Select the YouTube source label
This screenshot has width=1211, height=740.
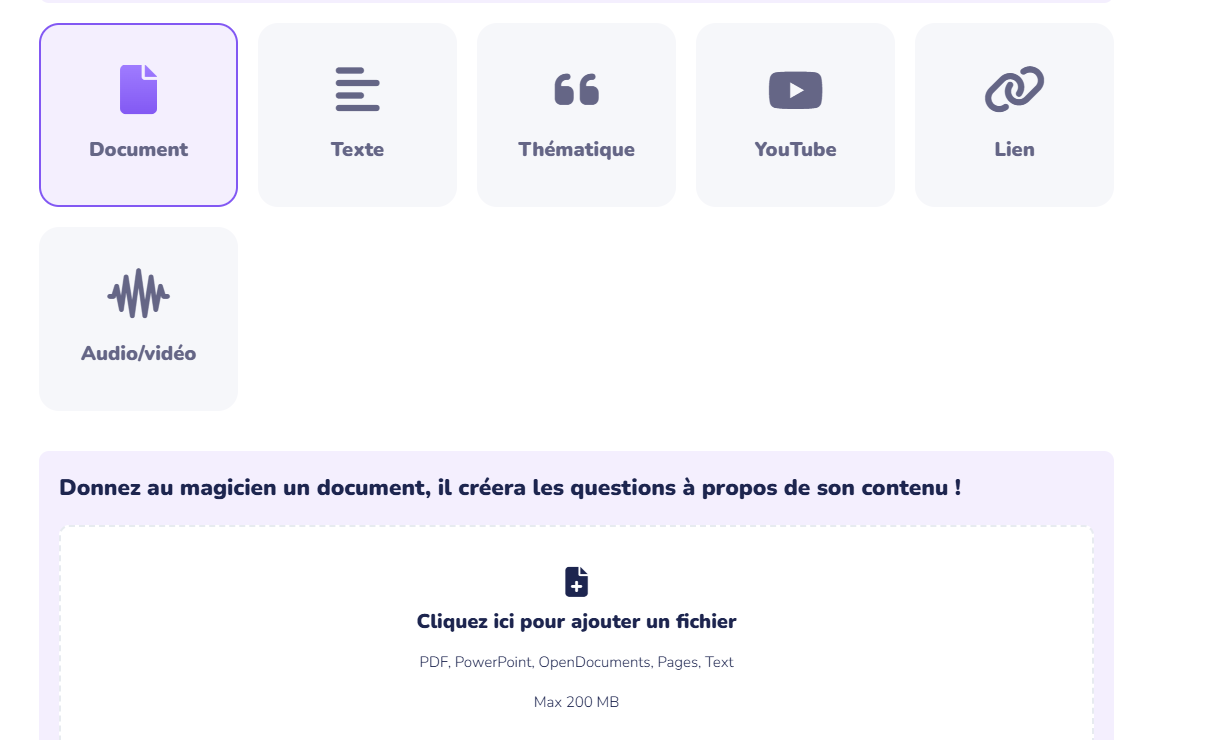pyautogui.click(x=795, y=149)
